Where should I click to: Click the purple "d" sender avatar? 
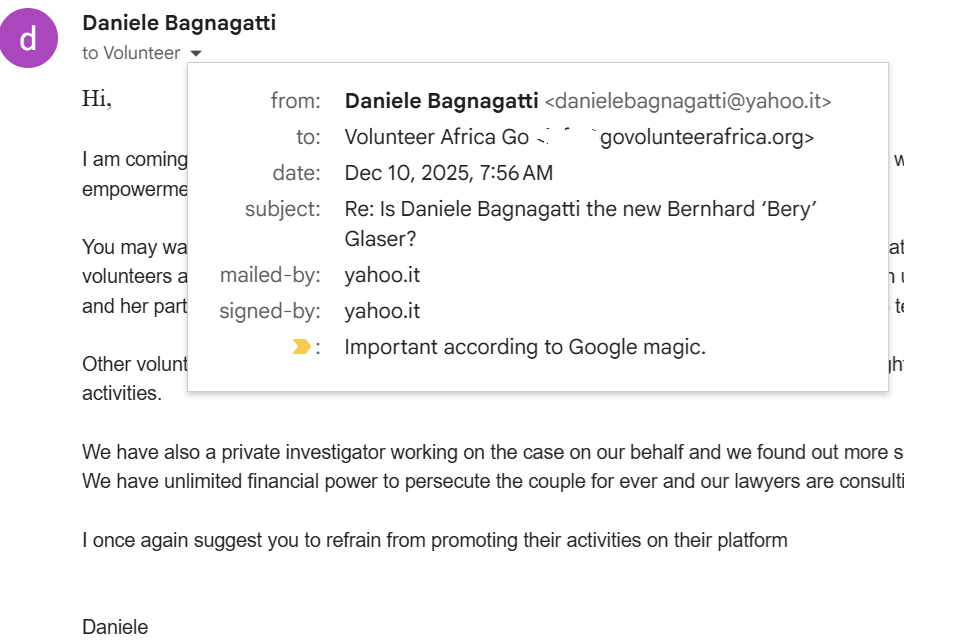coord(29,38)
